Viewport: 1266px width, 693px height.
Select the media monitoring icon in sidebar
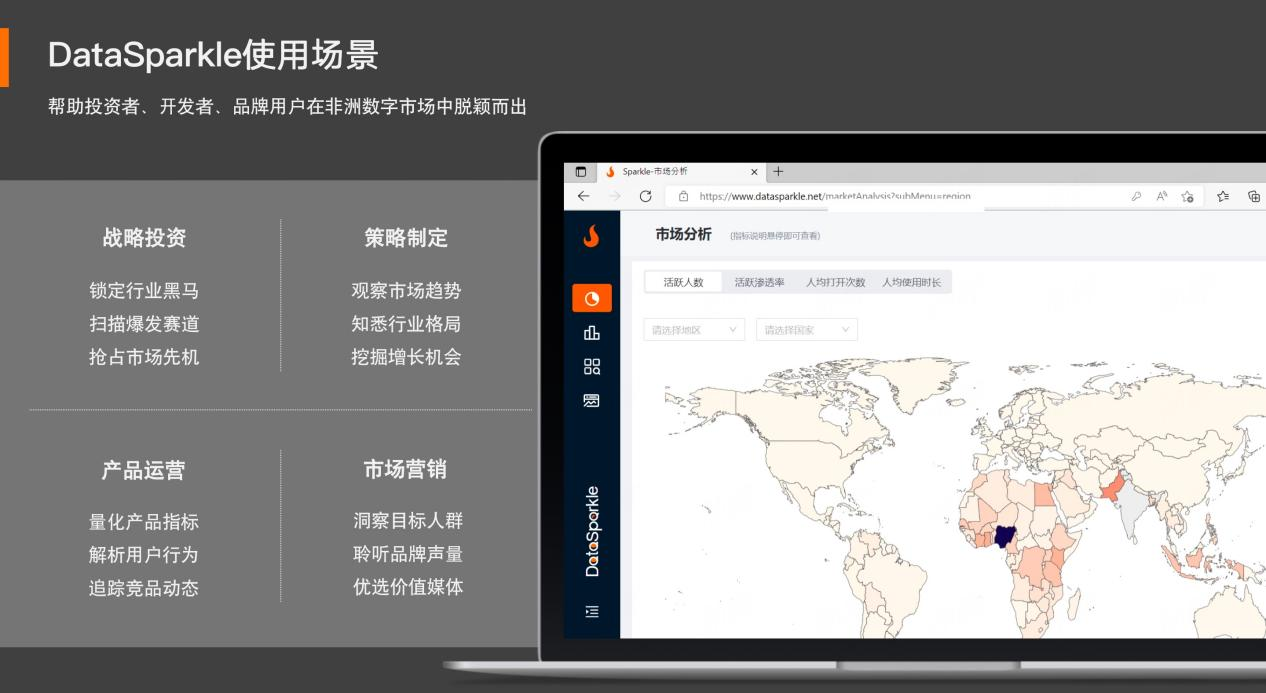592,400
